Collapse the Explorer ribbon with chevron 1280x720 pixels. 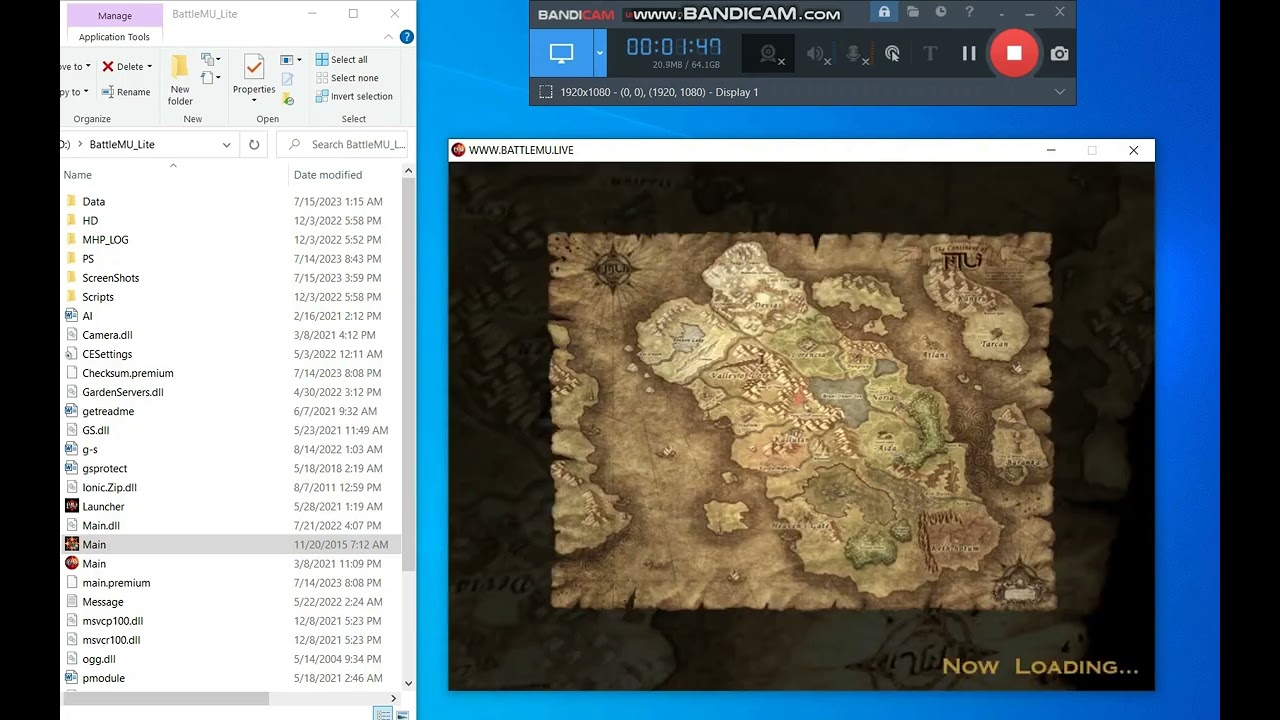(x=388, y=37)
